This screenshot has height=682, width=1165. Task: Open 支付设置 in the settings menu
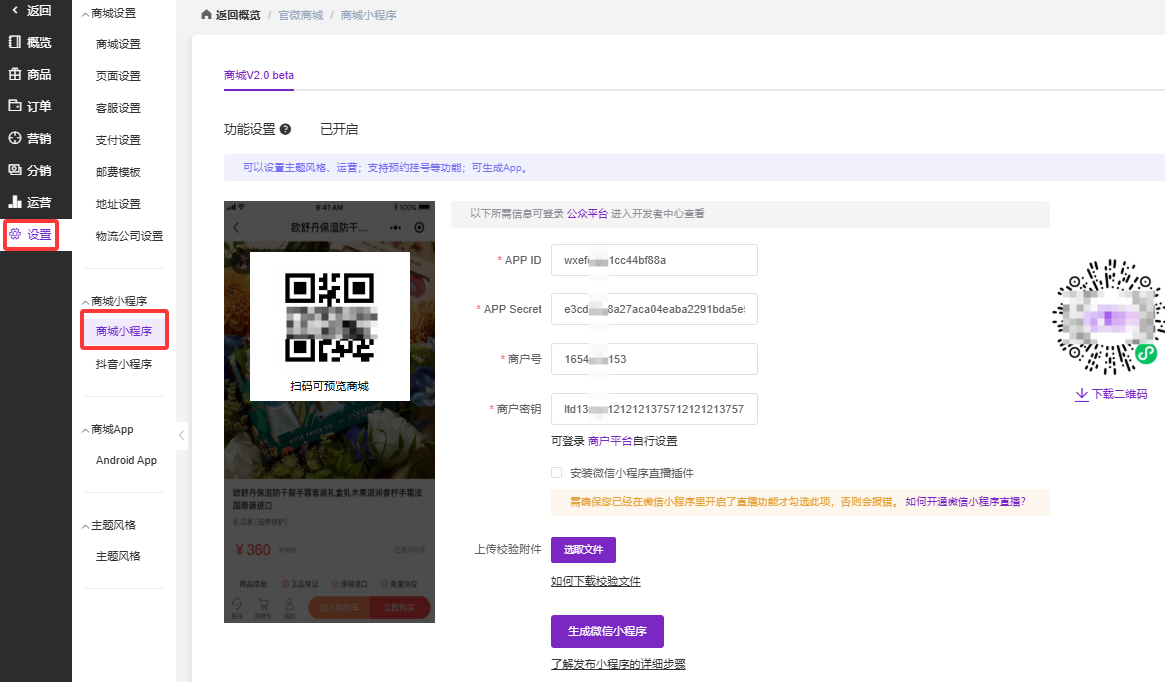click(118, 140)
